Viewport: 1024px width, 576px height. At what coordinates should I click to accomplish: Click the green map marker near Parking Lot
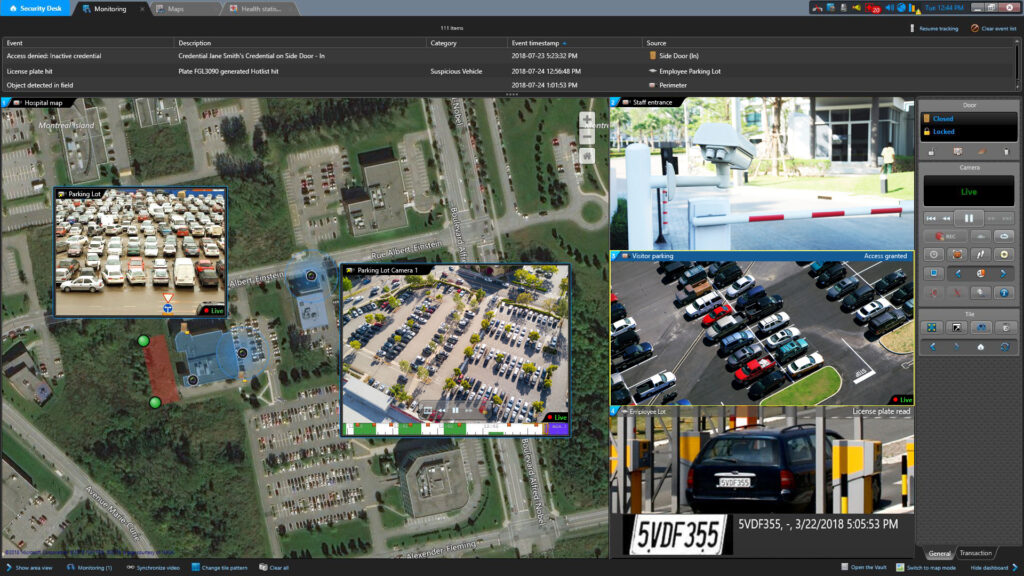point(143,342)
